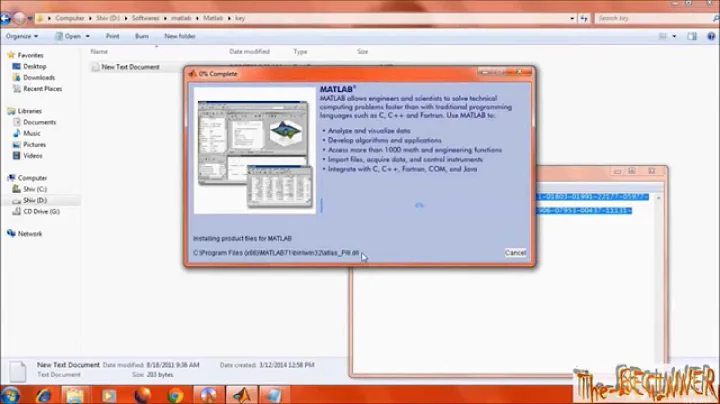The height and width of the screenshot is (404, 720).
Task: Select the New Text Document file
Action: 130,67
